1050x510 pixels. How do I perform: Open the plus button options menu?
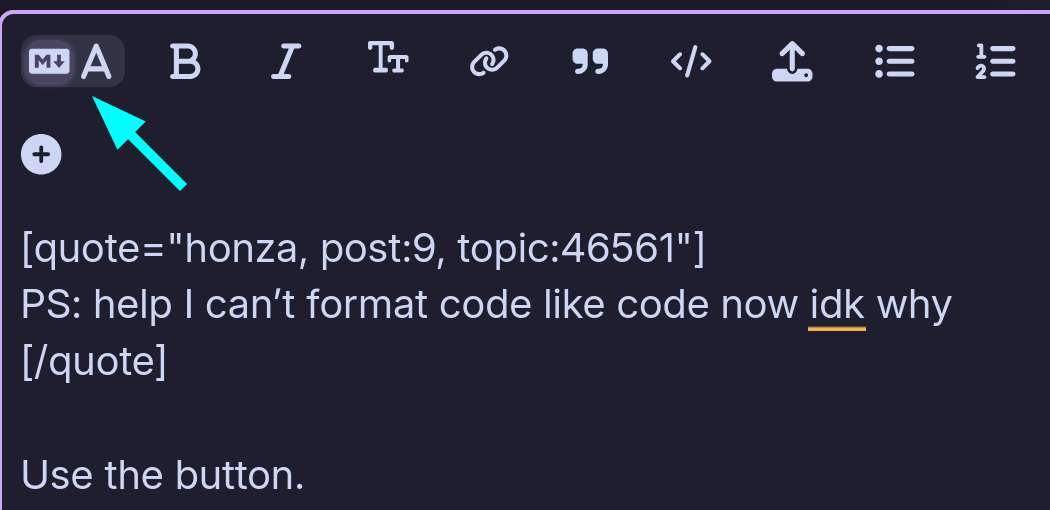pos(41,154)
